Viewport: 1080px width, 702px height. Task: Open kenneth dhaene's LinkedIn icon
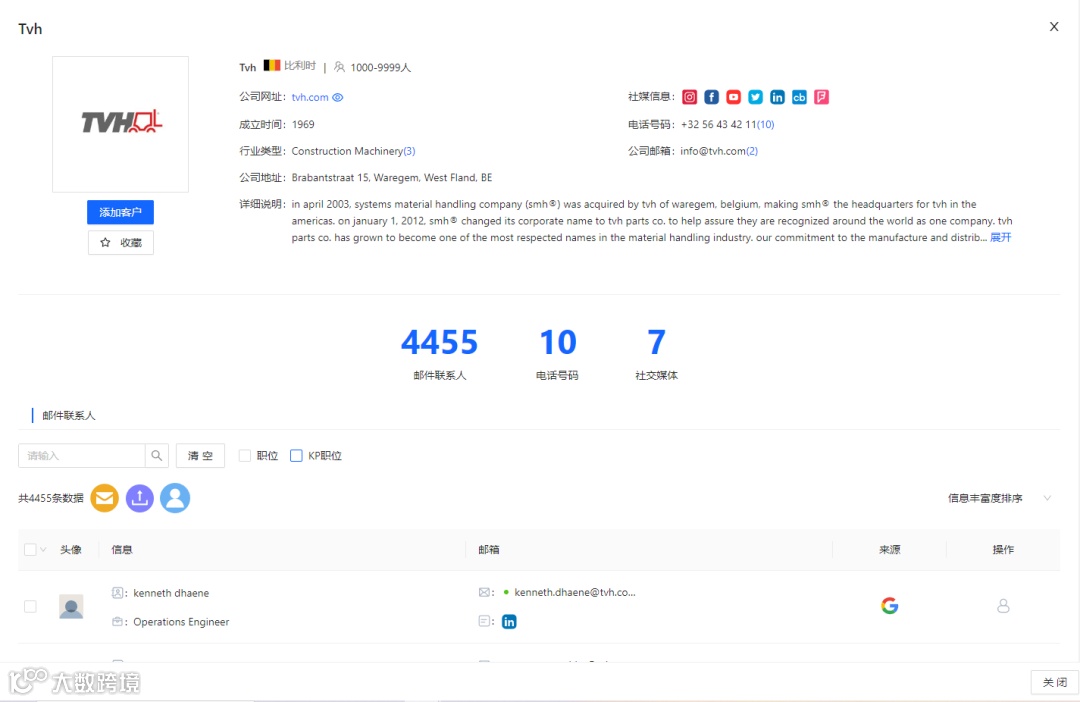pos(509,621)
